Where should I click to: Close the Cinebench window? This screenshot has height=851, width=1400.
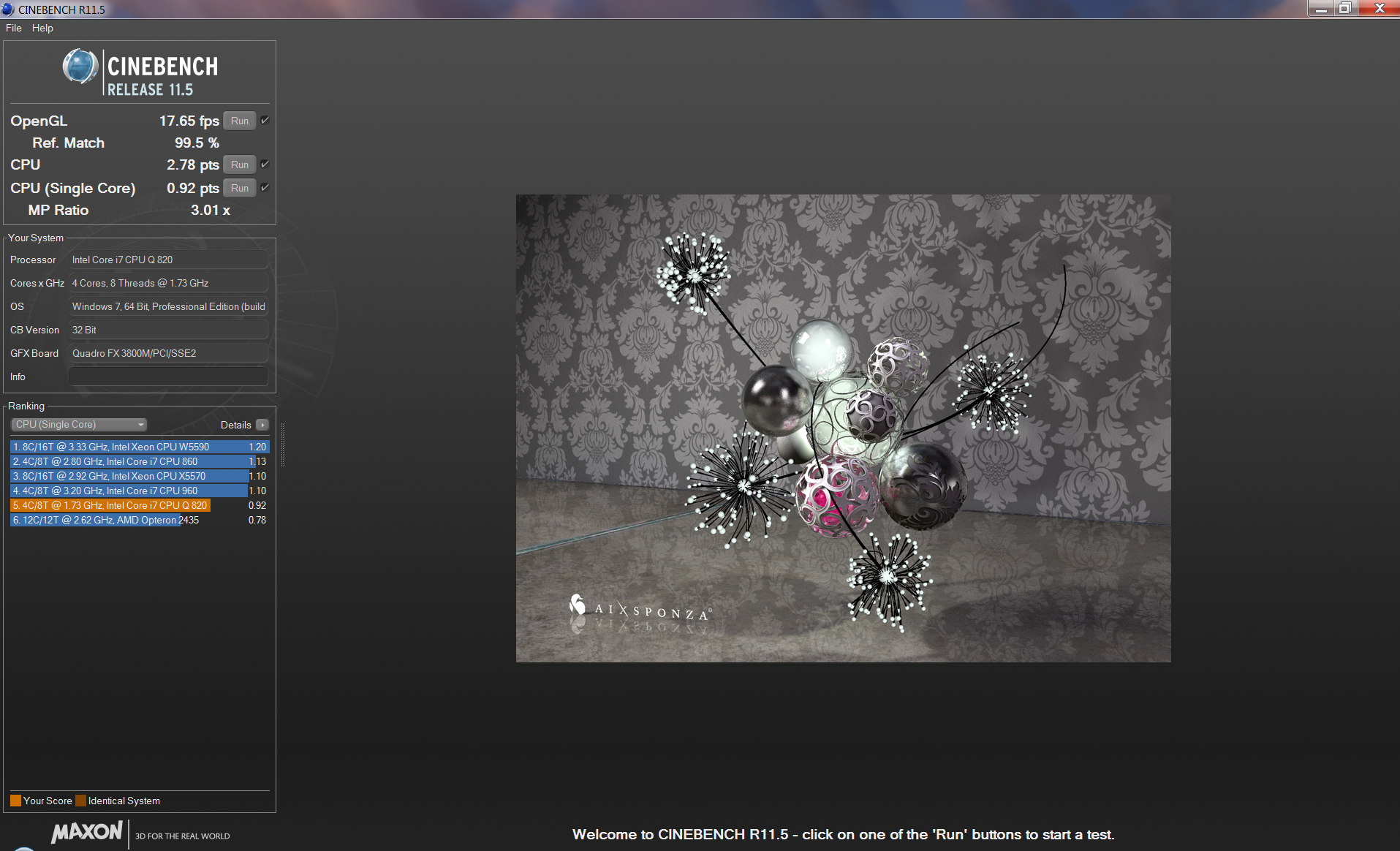[x=1379, y=9]
